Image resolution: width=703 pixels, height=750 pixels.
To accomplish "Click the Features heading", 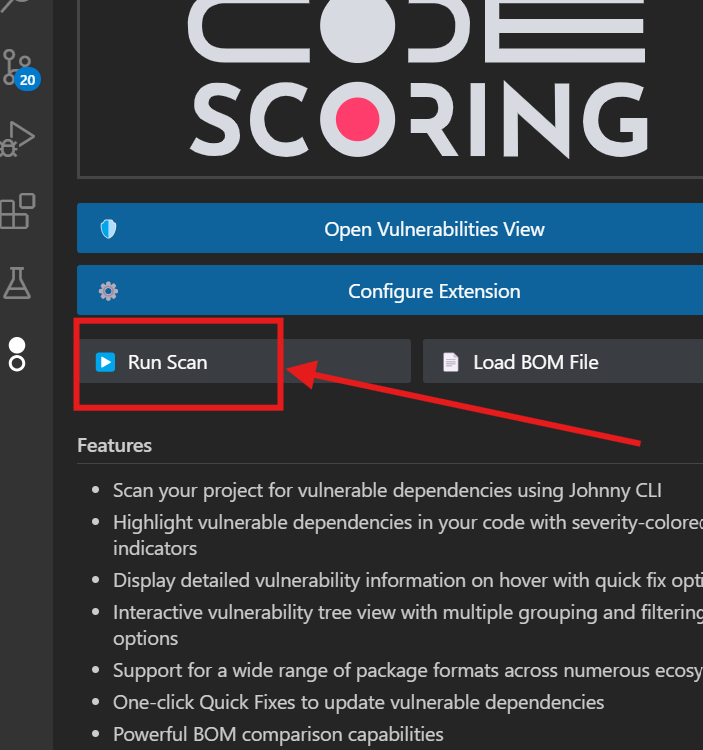I will (x=114, y=445).
